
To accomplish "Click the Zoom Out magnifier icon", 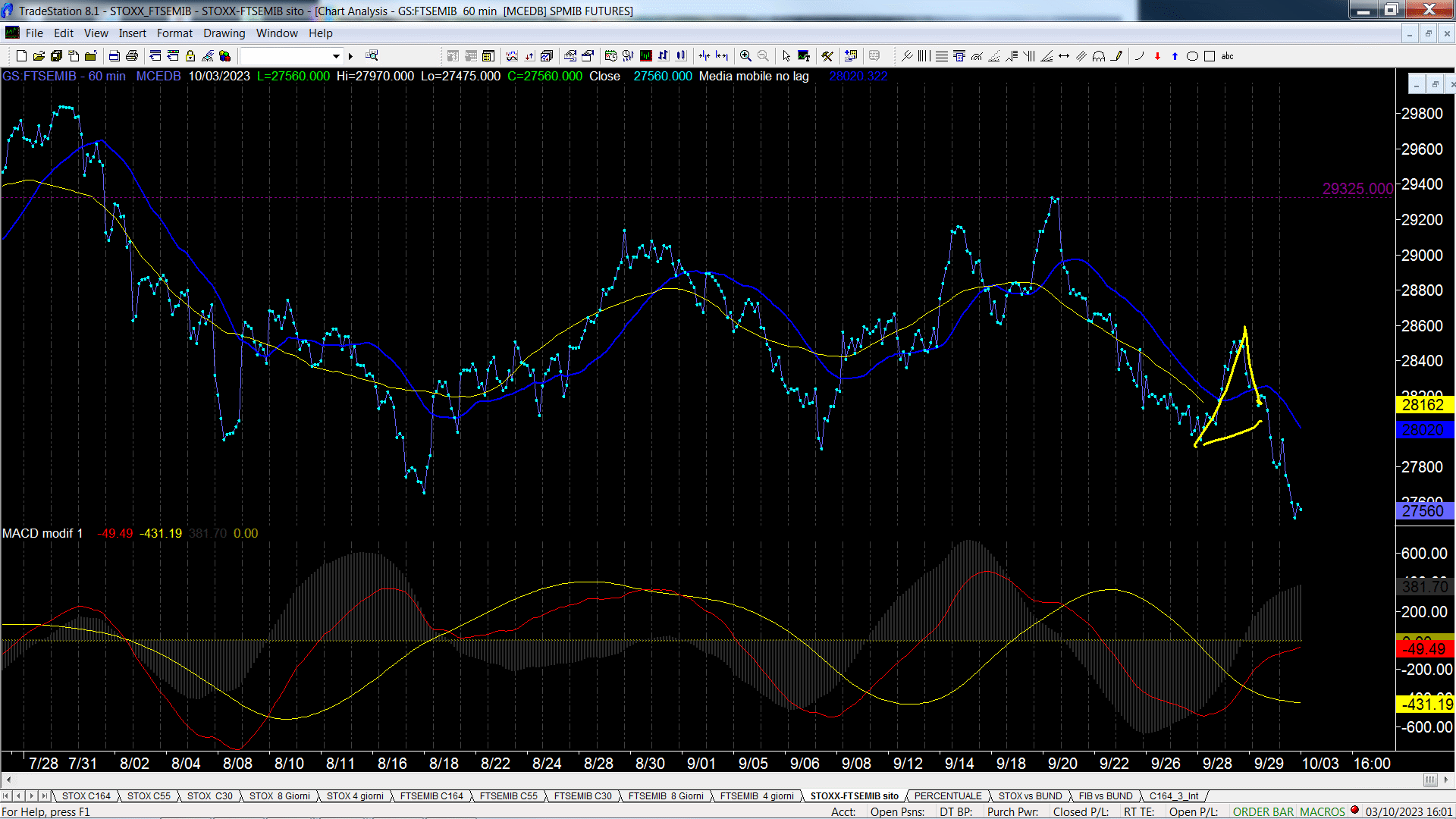I will click(x=763, y=55).
